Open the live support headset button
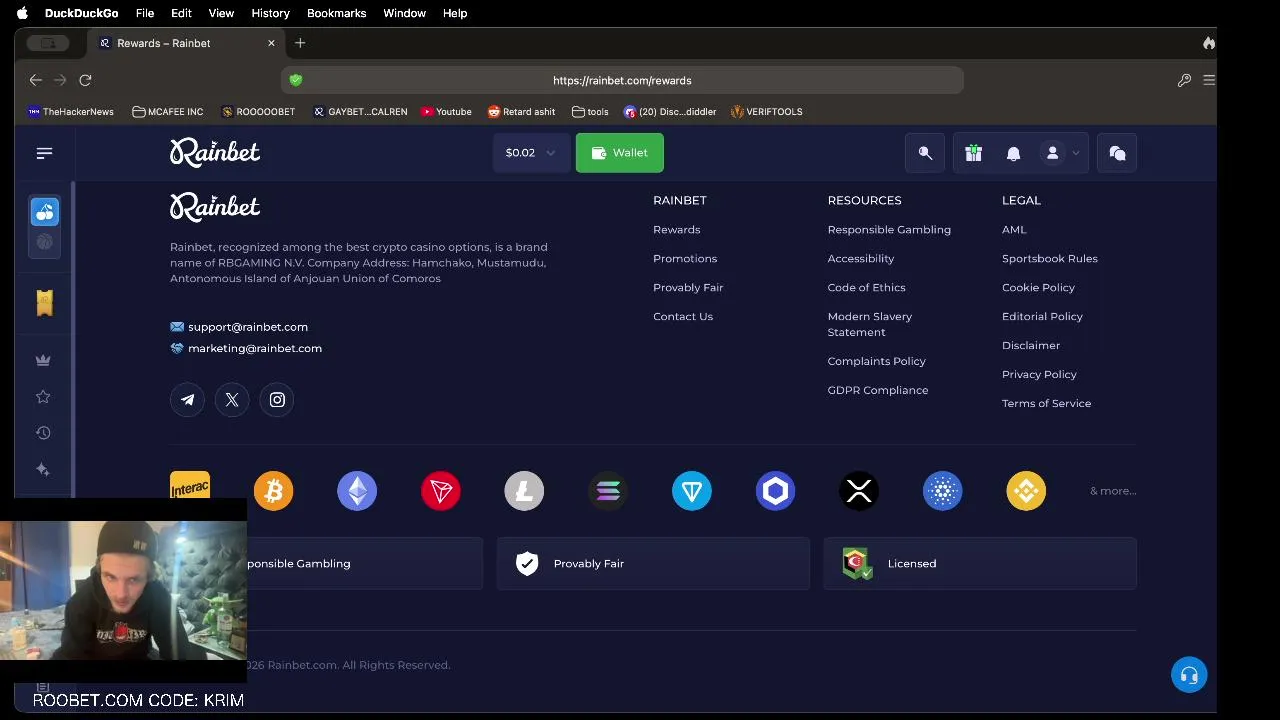Image resolution: width=1280 pixels, height=720 pixels. point(1189,675)
